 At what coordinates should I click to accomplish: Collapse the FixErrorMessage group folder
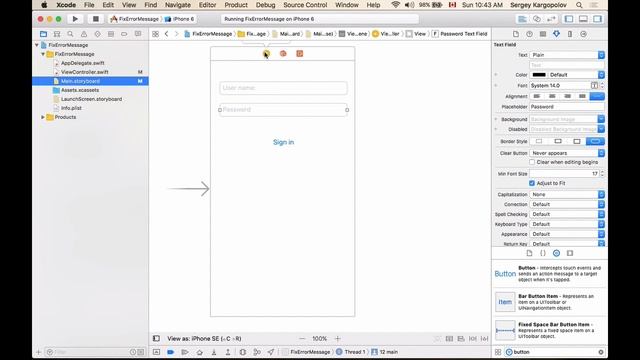coord(43,54)
